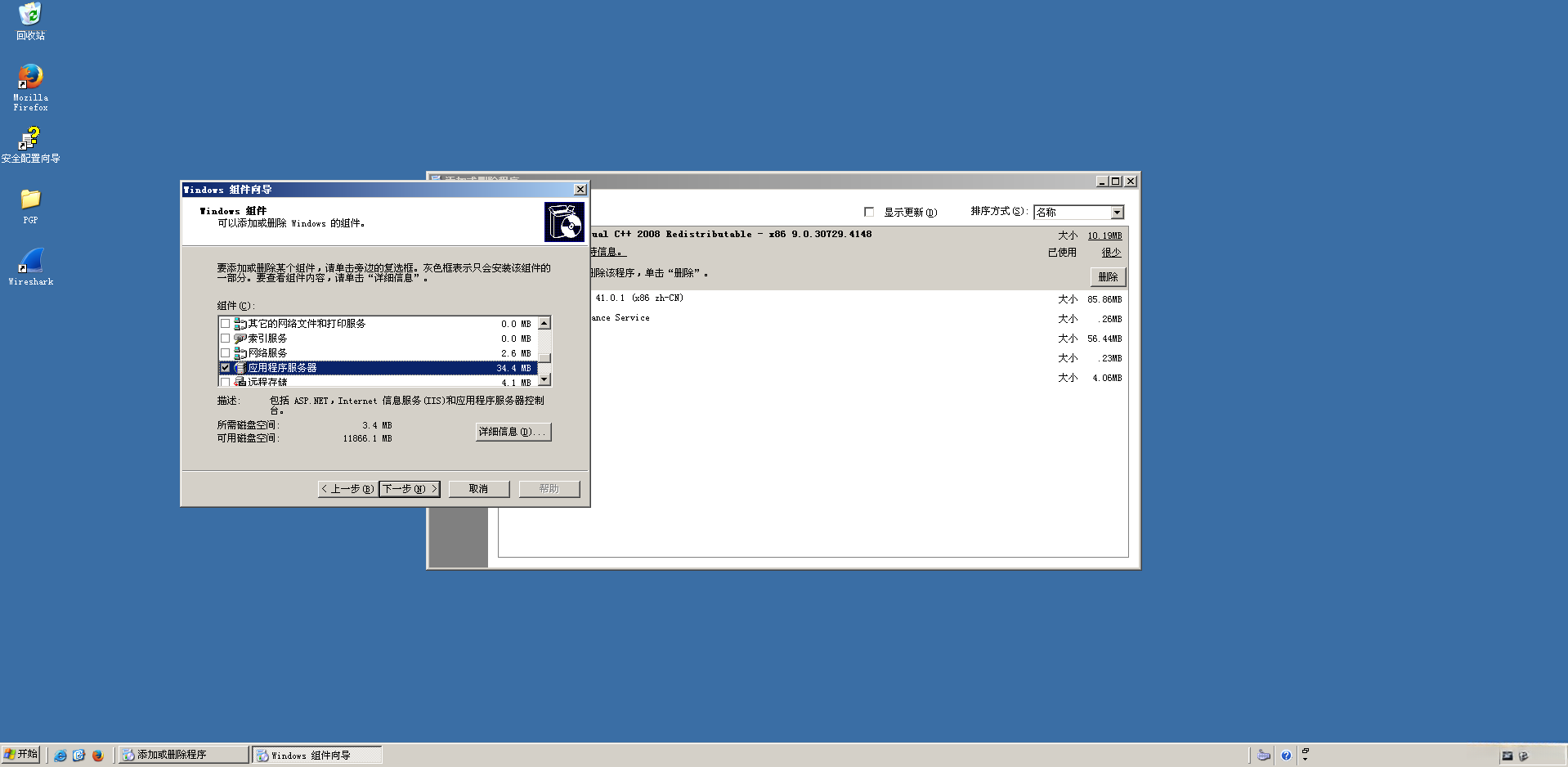Cancel the Windows component wizard
The width and height of the screenshot is (1568, 767).
pyautogui.click(x=479, y=489)
